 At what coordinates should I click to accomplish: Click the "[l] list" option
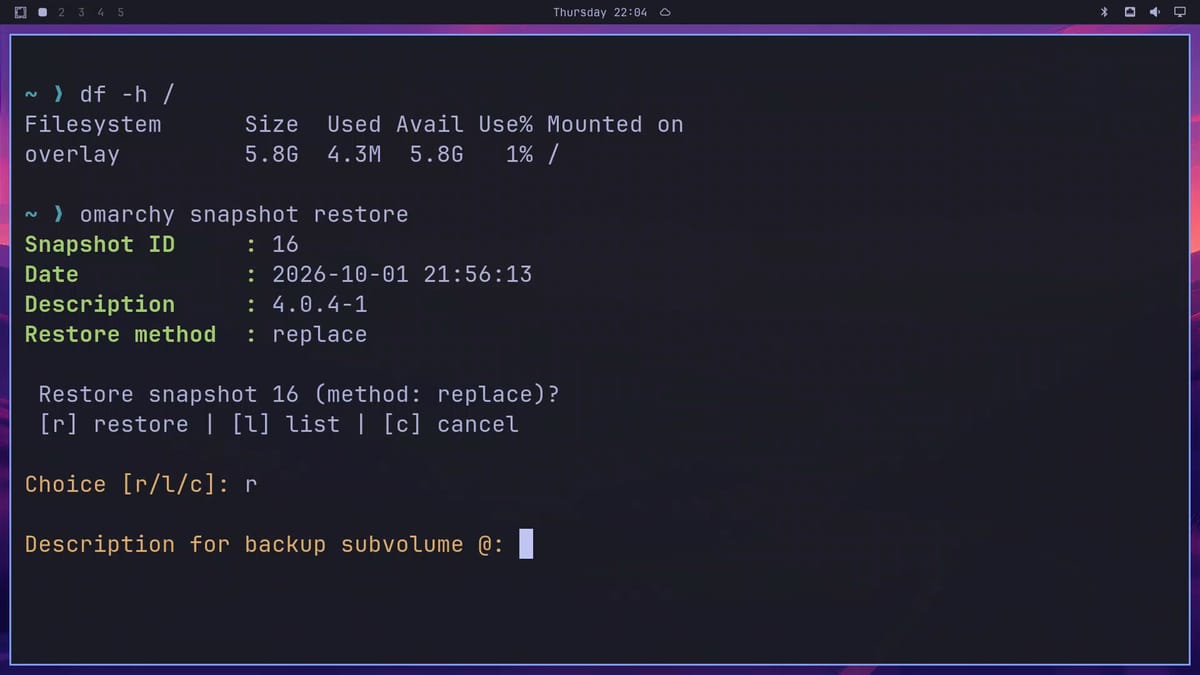pyautogui.click(x=286, y=424)
